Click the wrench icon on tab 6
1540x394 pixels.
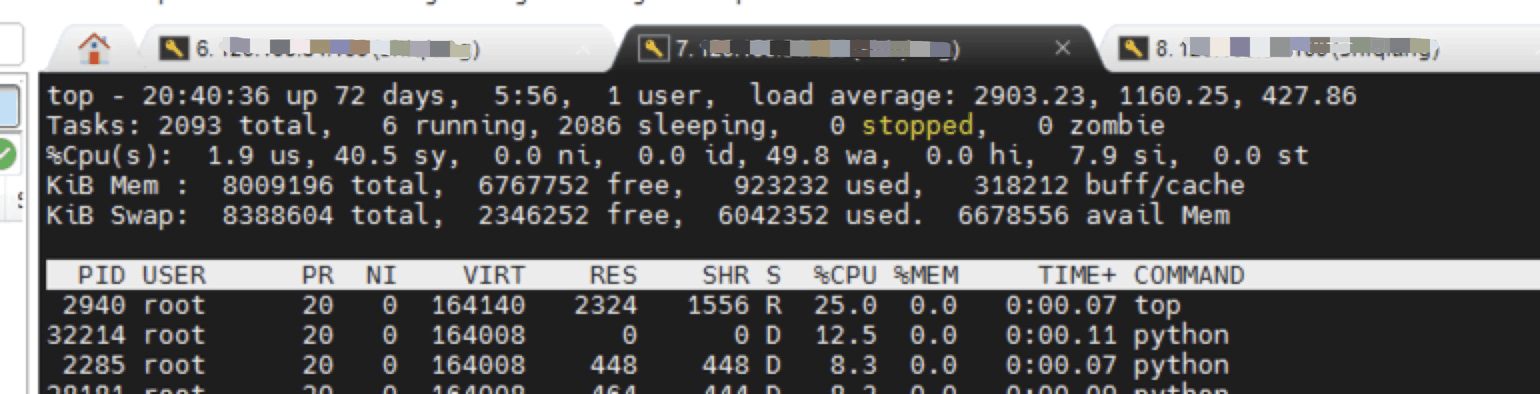(175, 48)
